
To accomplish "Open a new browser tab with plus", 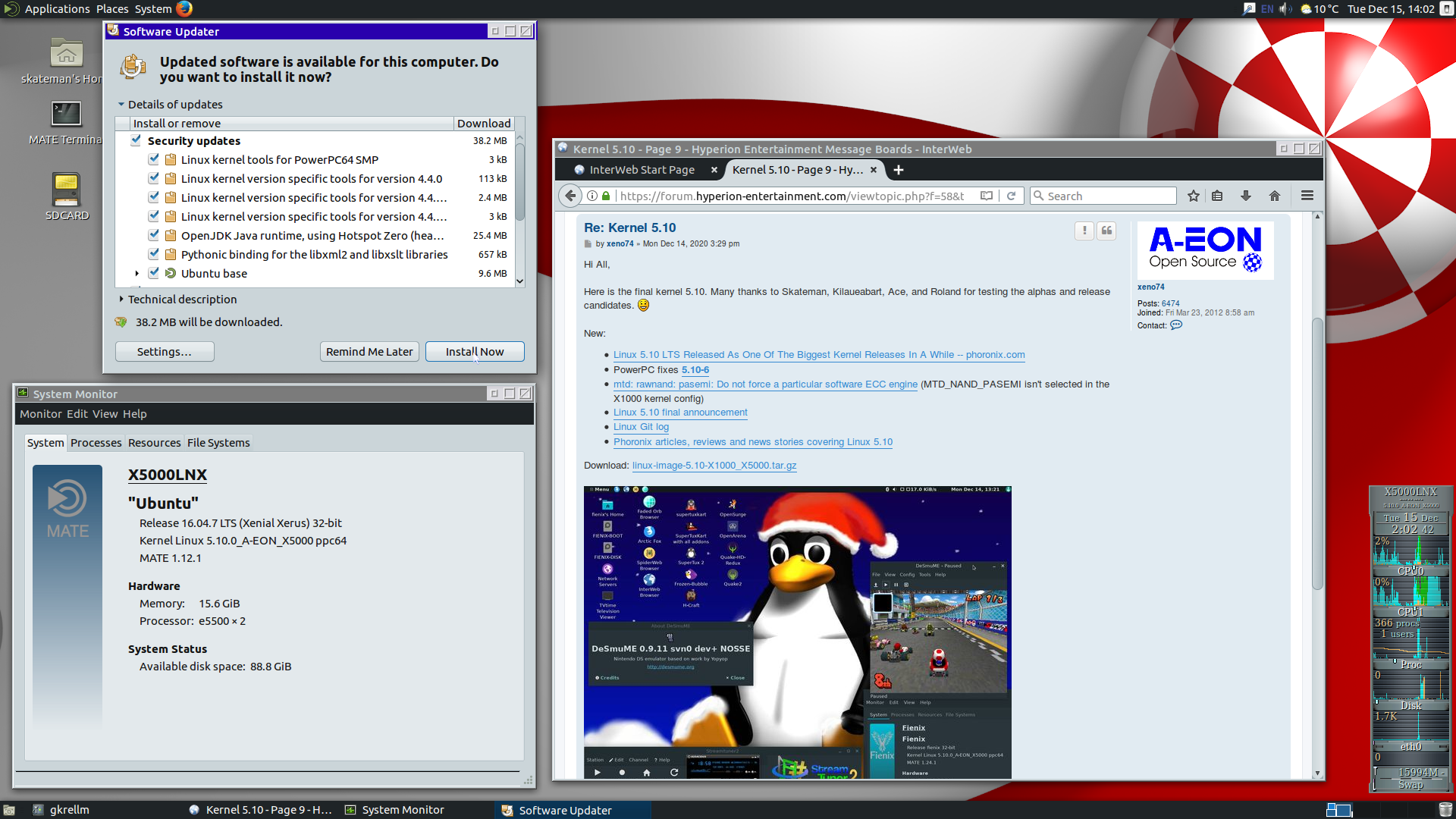I will coord(899,170).
